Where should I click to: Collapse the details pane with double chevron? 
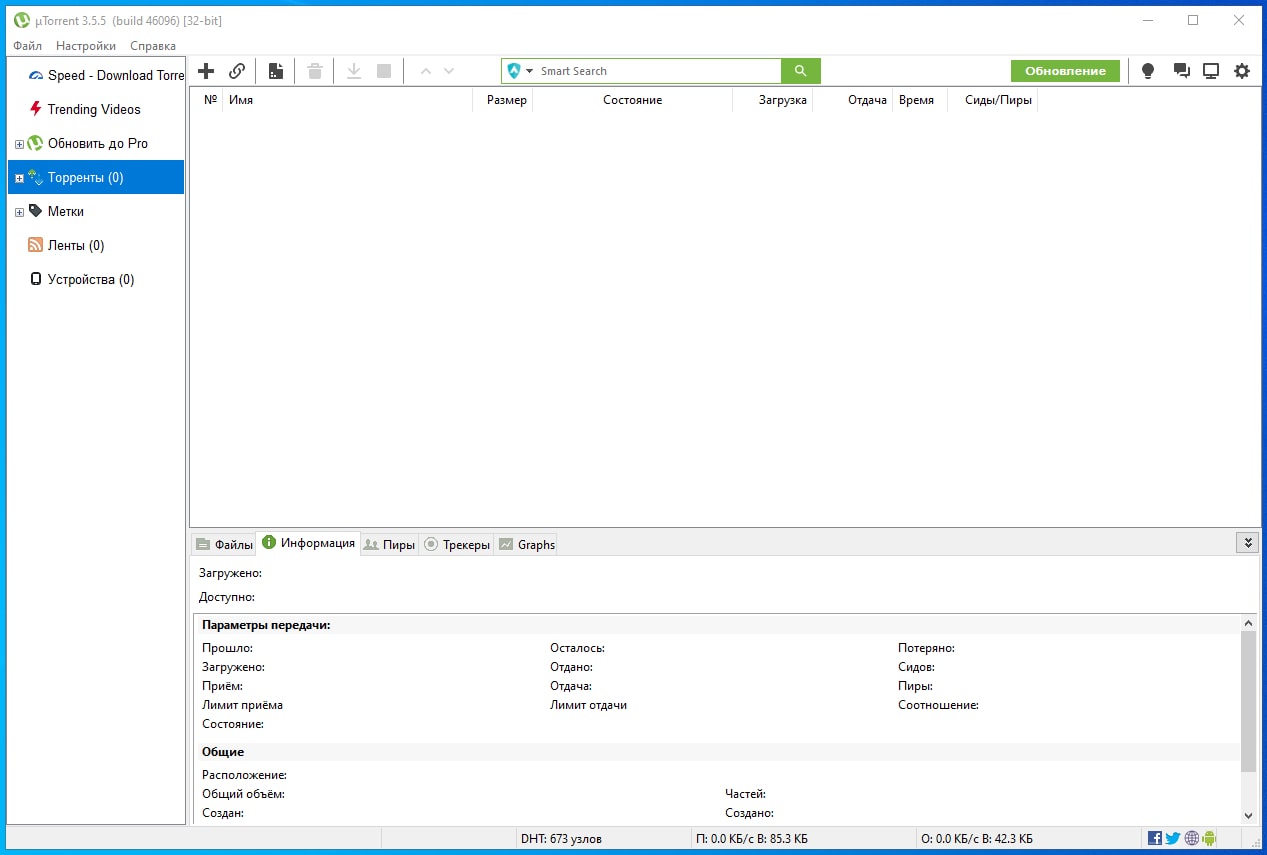coord(1247,543)
